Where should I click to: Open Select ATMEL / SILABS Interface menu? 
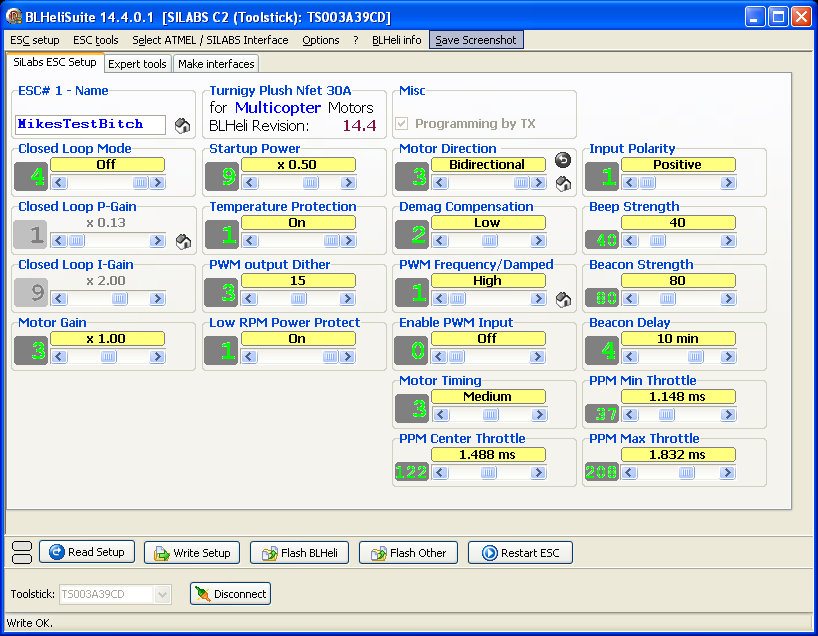tap(210, 40)
